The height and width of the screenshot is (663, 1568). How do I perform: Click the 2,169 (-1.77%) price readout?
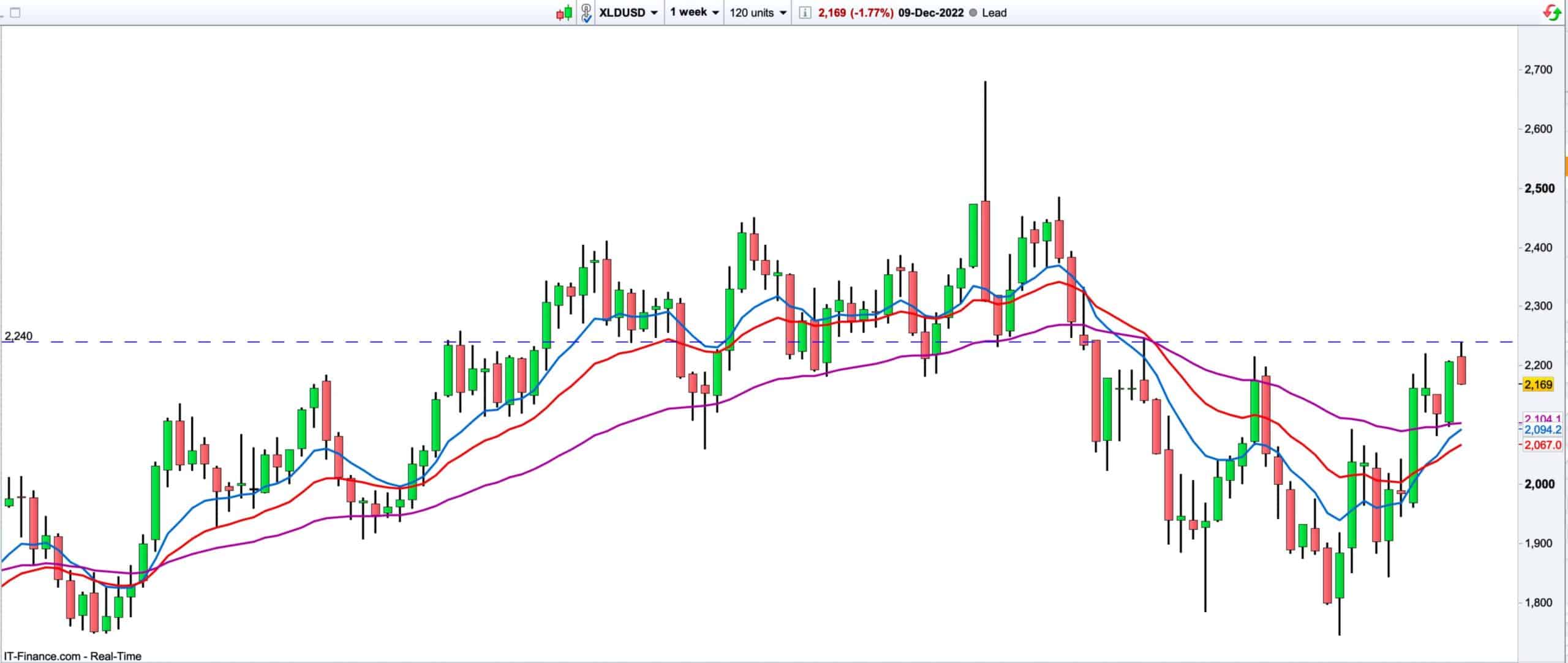pos(855,13)
